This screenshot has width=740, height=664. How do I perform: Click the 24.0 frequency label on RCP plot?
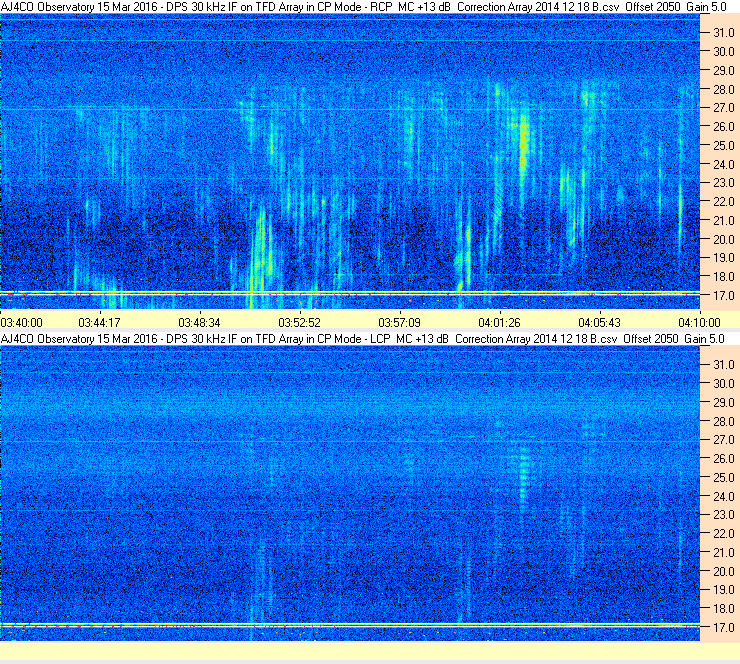[x=724, y=165]
